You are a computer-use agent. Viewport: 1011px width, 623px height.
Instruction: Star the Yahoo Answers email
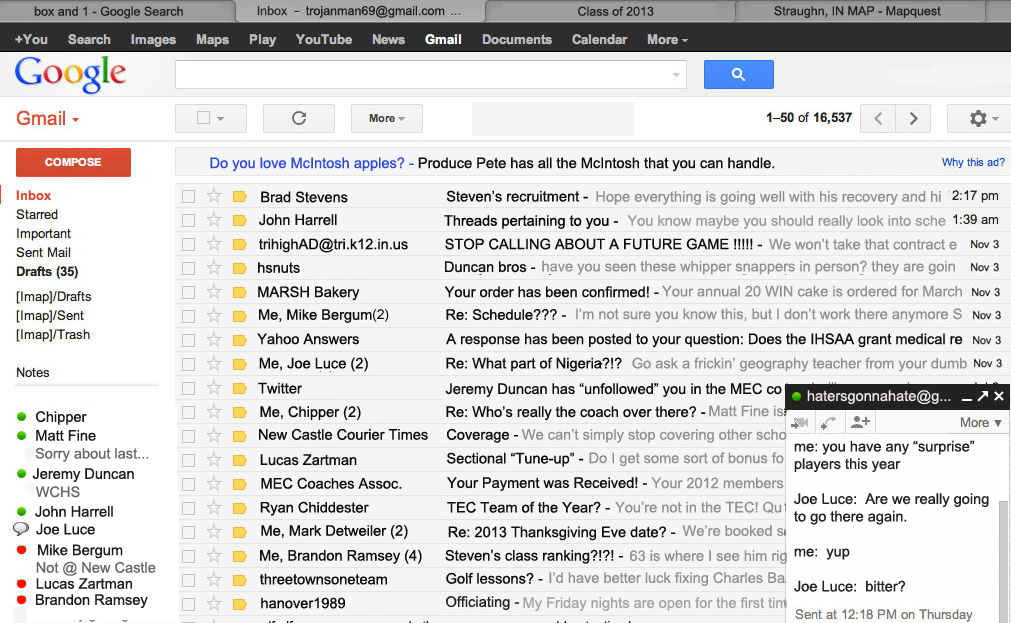(x=214, y=339)
